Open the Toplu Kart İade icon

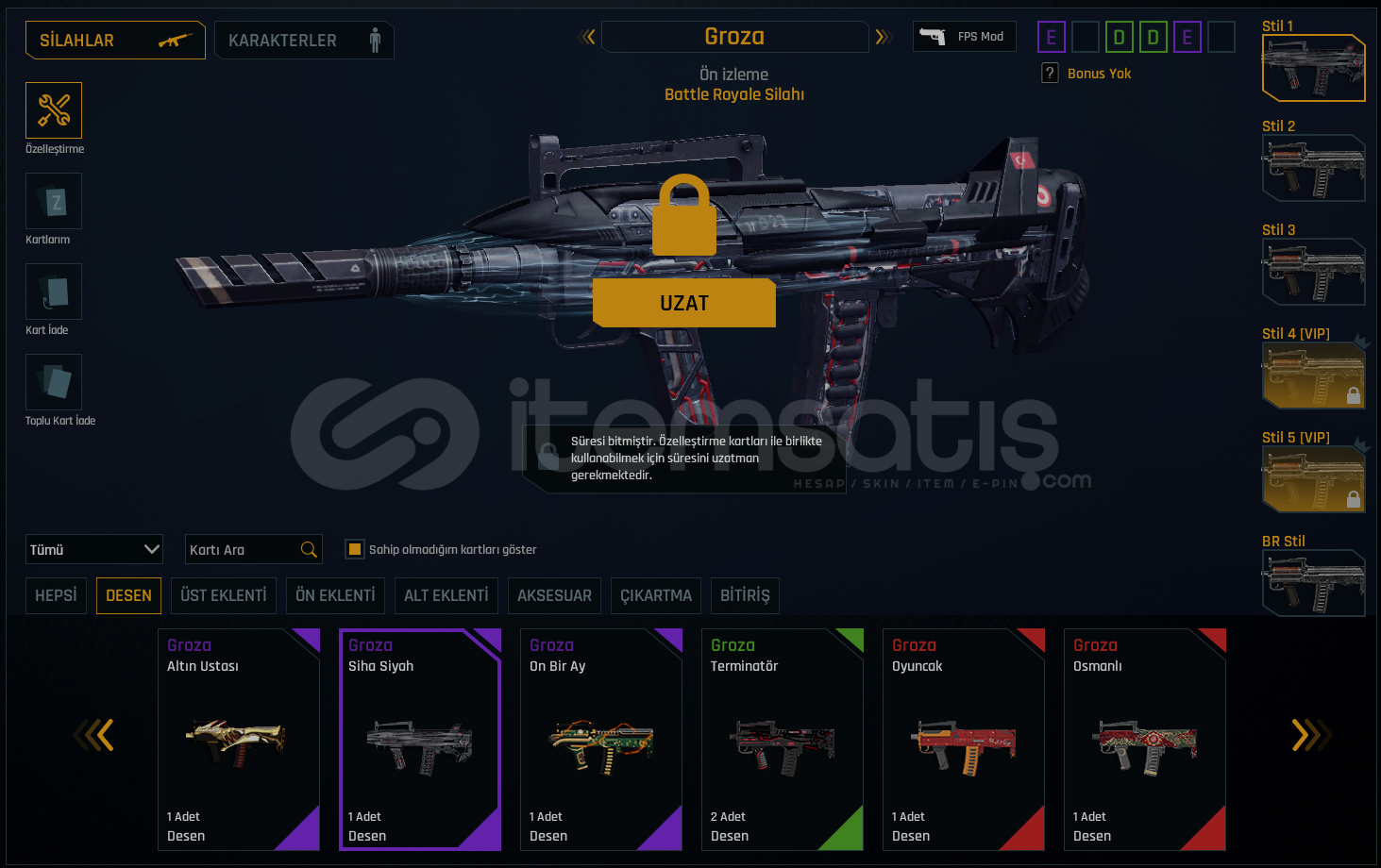(54, 382)
